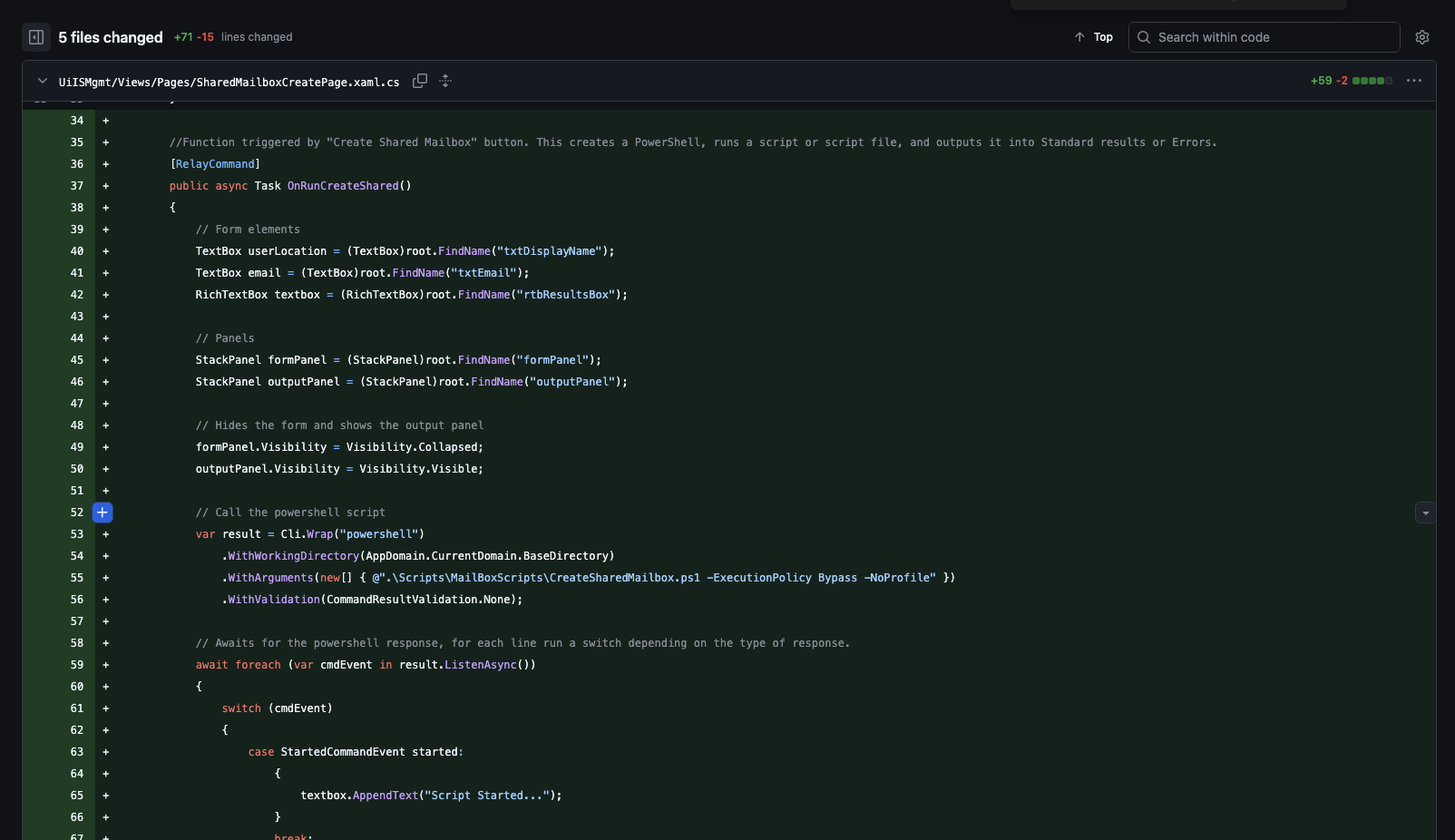This screenshot has height=840, width=1455.
Task: Select line number 37 in the diff
Action: pos(77,186)
